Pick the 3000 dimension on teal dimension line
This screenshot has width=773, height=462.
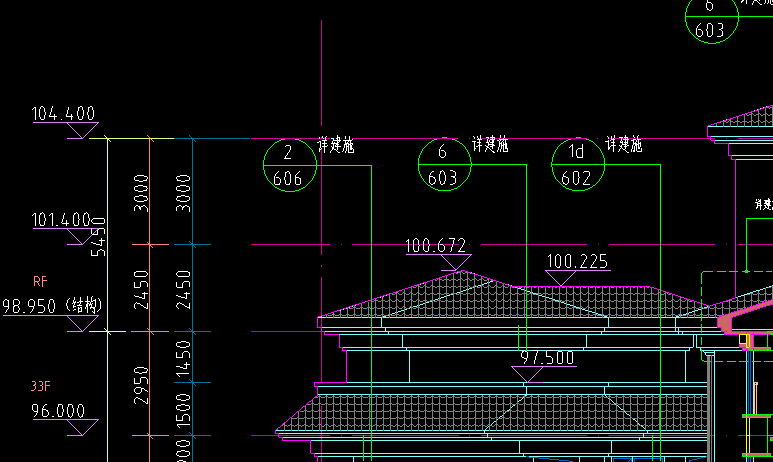(x=183, y=193)
